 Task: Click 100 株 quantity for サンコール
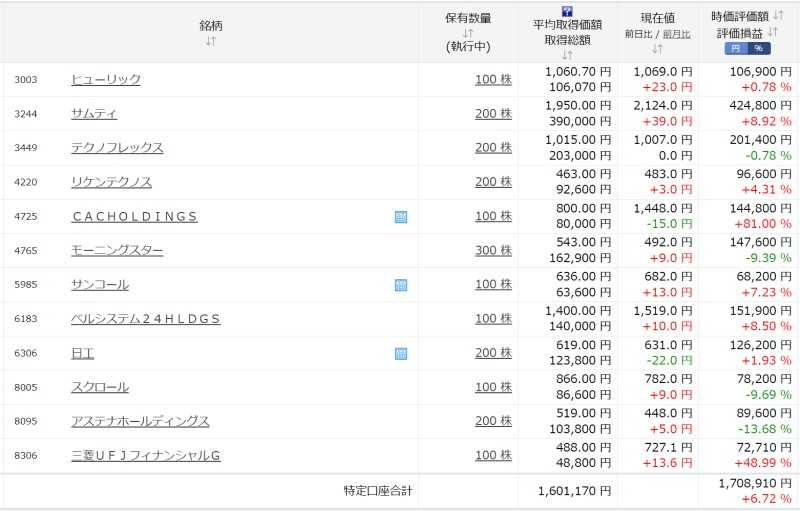493,285
